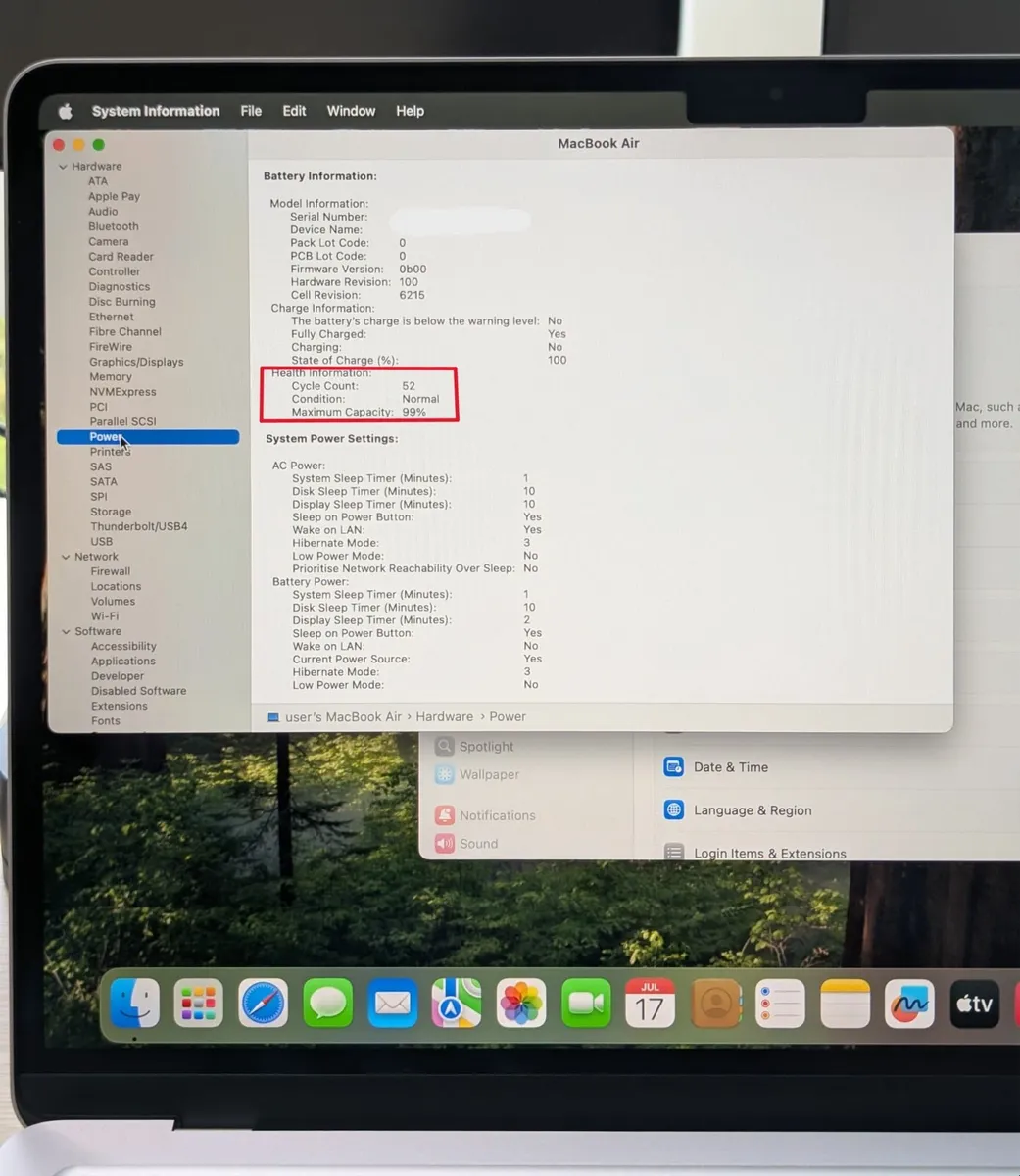This screenshot has height=1176, width=1020.
Task: Select Apple Pay in sidebar
Action: pos(114,196)
